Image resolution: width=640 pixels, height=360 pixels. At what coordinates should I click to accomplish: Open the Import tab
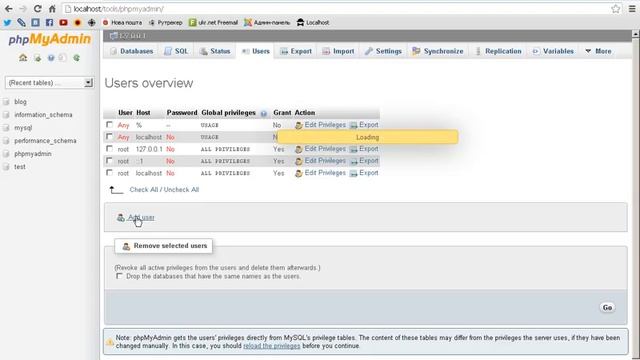click(x=338, y=51)
